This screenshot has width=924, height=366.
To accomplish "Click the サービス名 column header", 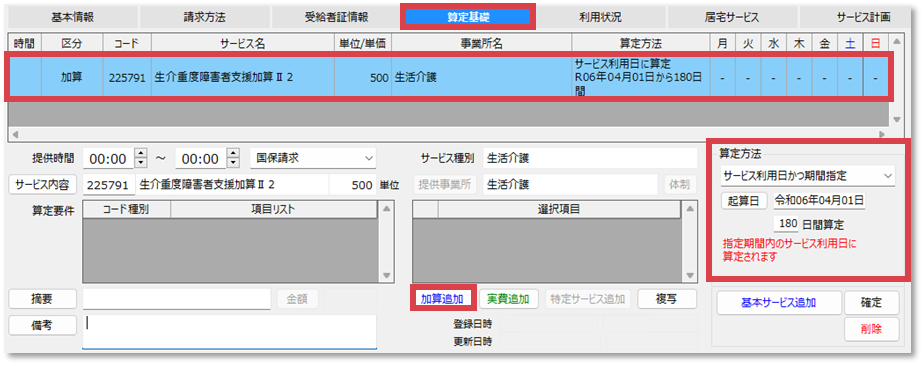I will (243, 44).
